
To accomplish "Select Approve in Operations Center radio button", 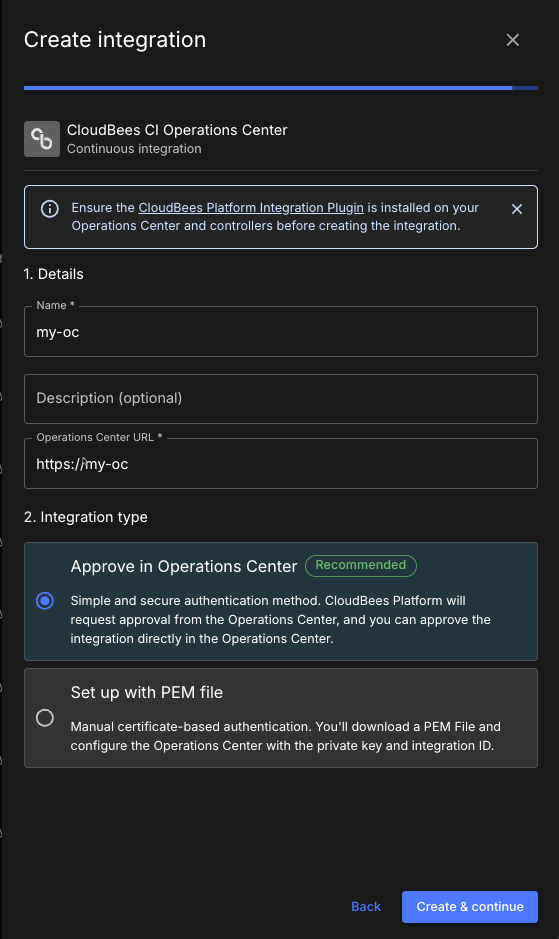I will click(45, 601).
